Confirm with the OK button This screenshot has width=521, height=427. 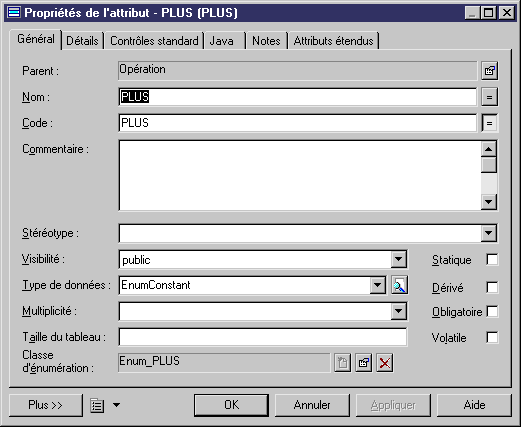coord(231,405)
